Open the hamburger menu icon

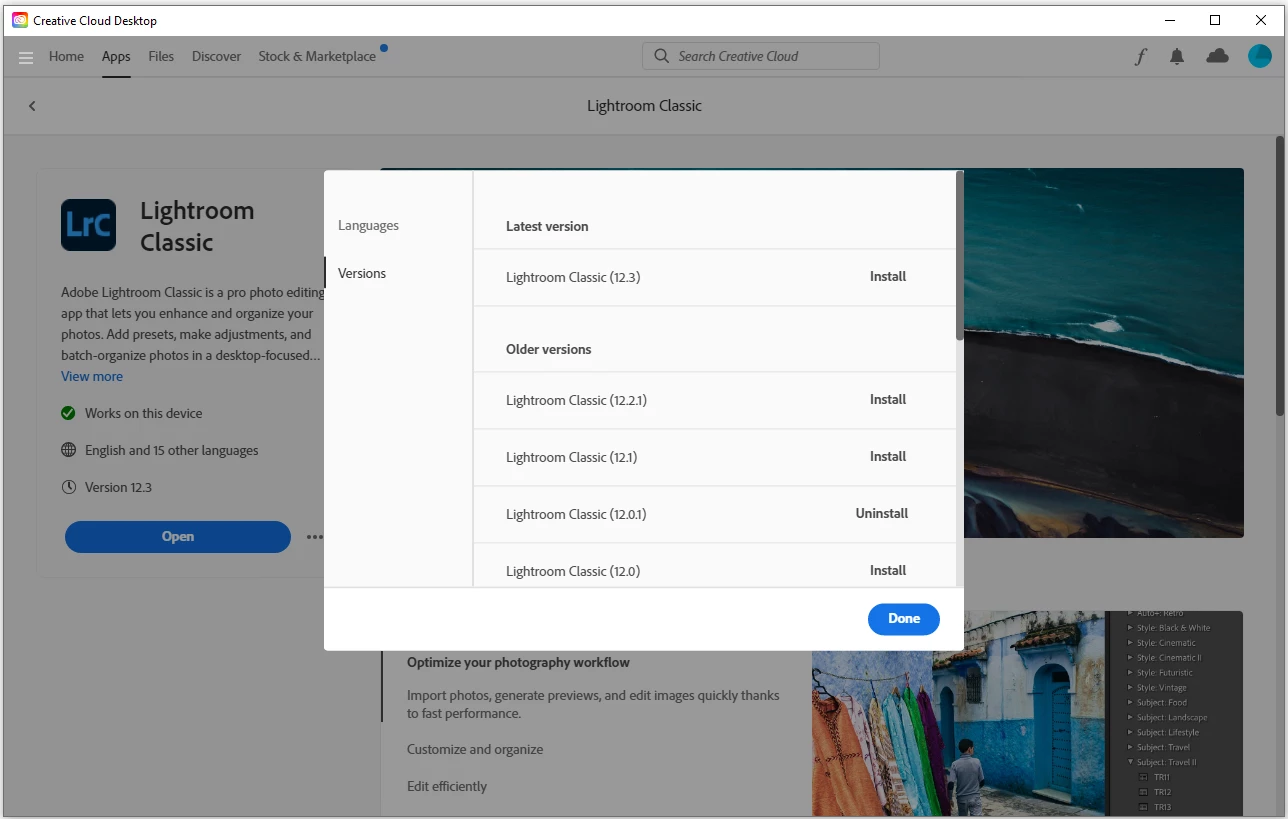click(26, 57)
